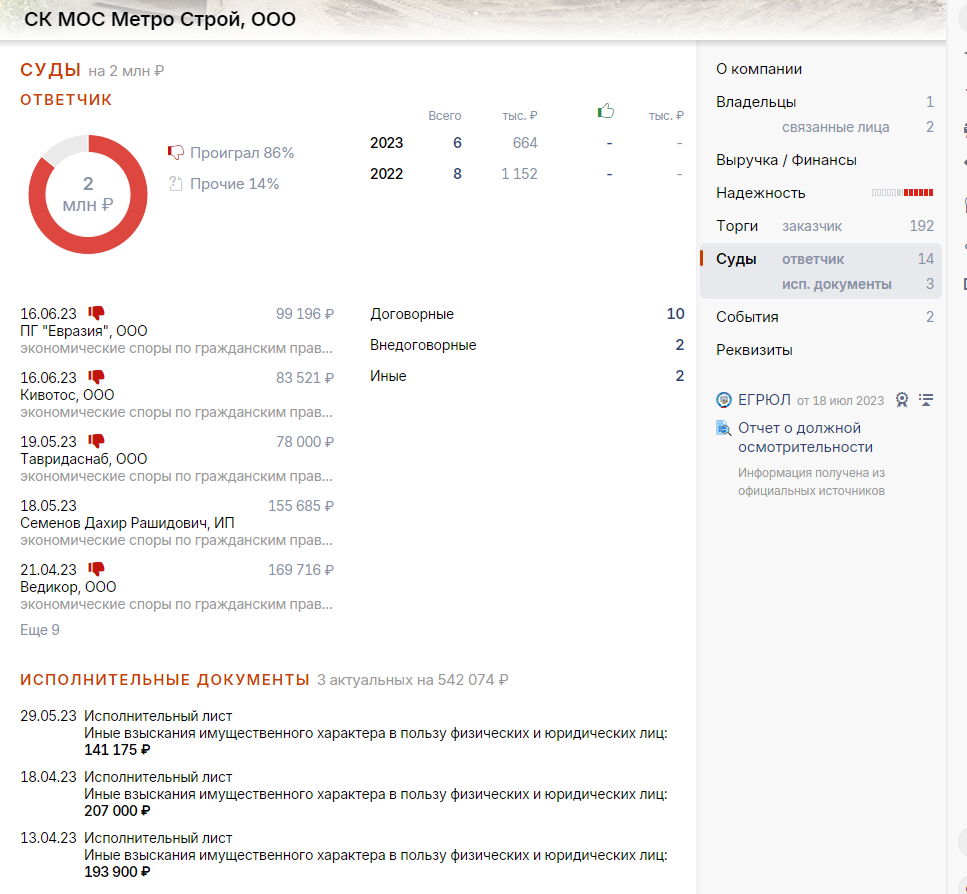
Task: Open the ЕГРЮЛ extract link
Action: (764, 400)
